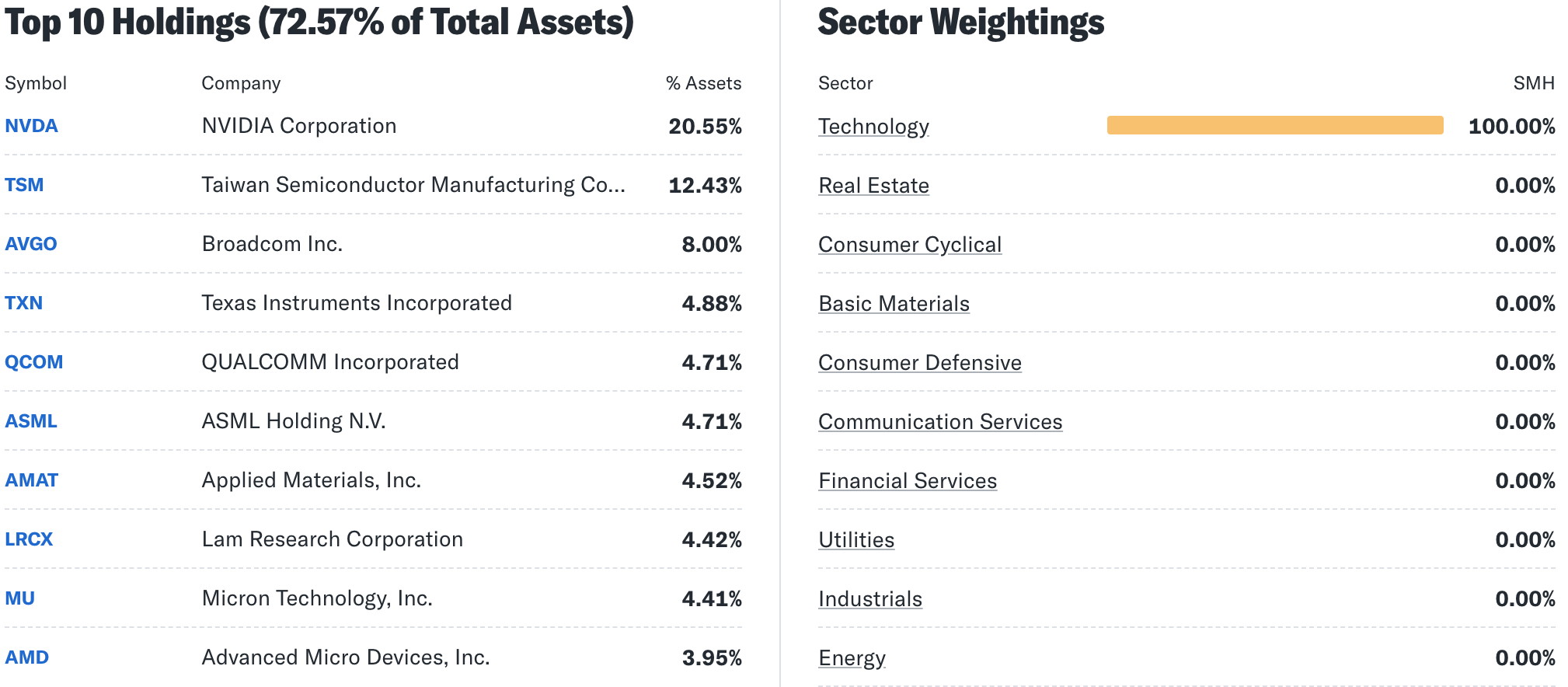Open the Technology sector link
The width and height of the screenshot is (1568, 687).
click(873, 127)
